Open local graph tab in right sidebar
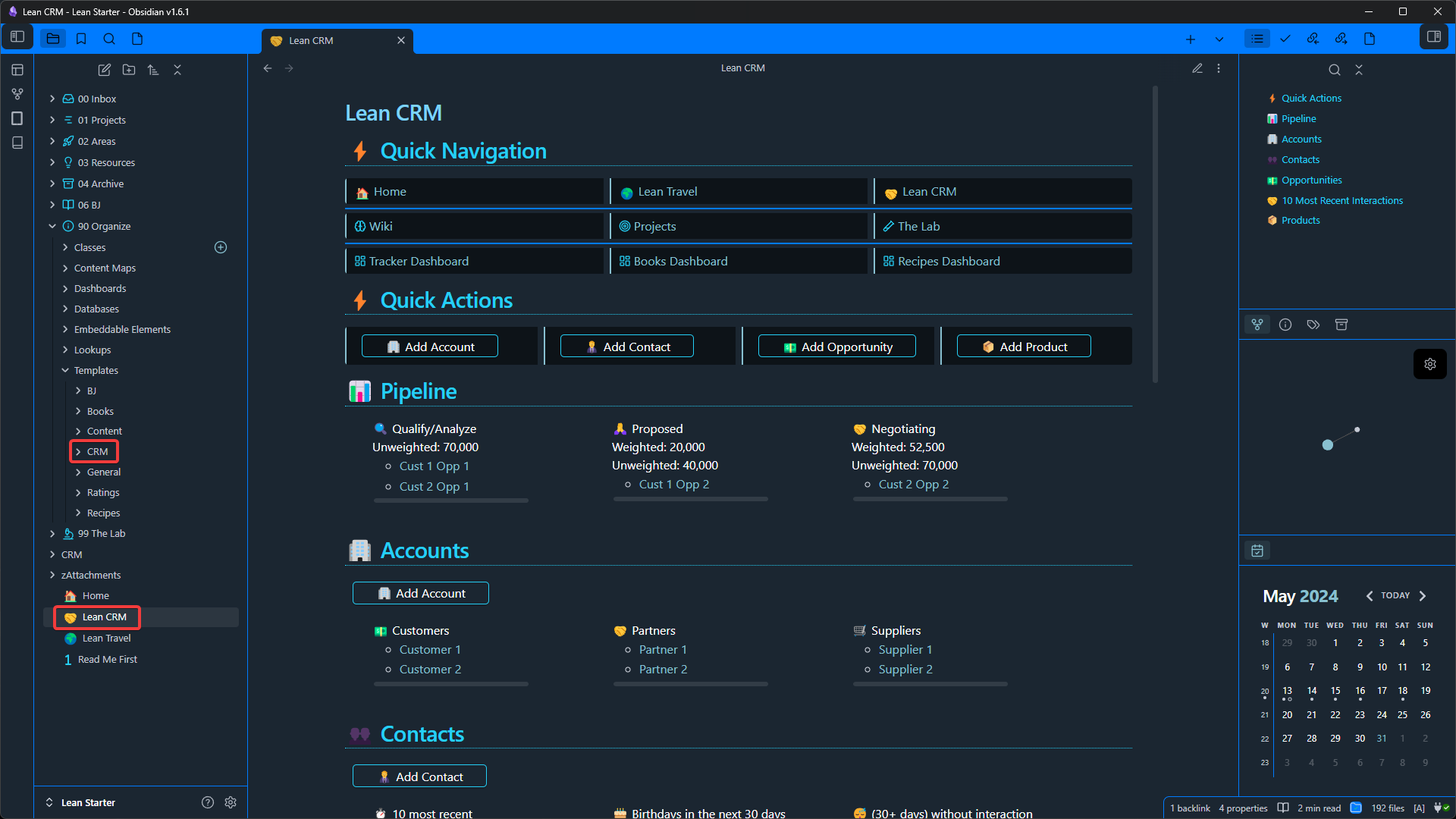1456x819 pixels. [x=1257, y=325]
